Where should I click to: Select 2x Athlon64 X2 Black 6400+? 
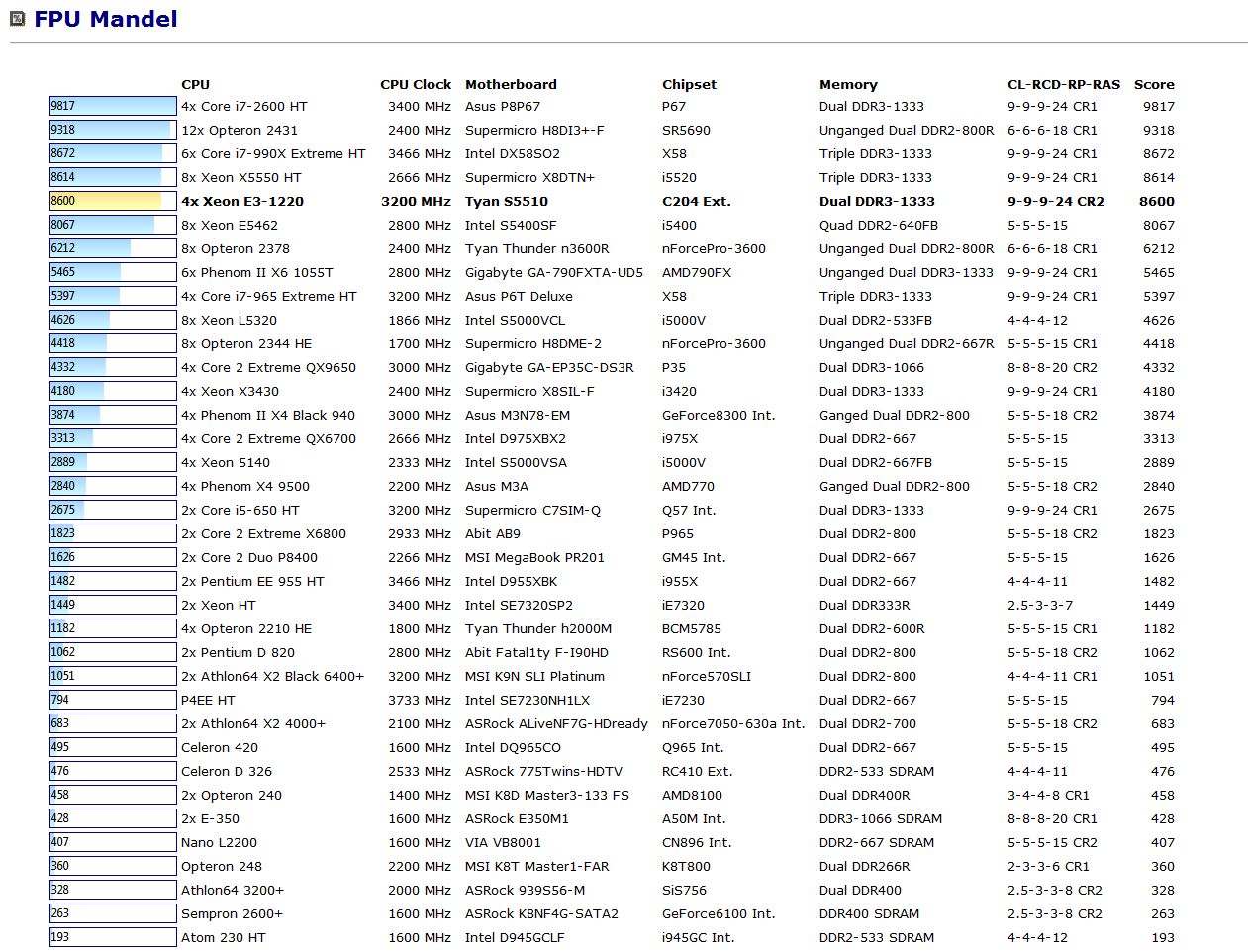click(x=272, y=677)
